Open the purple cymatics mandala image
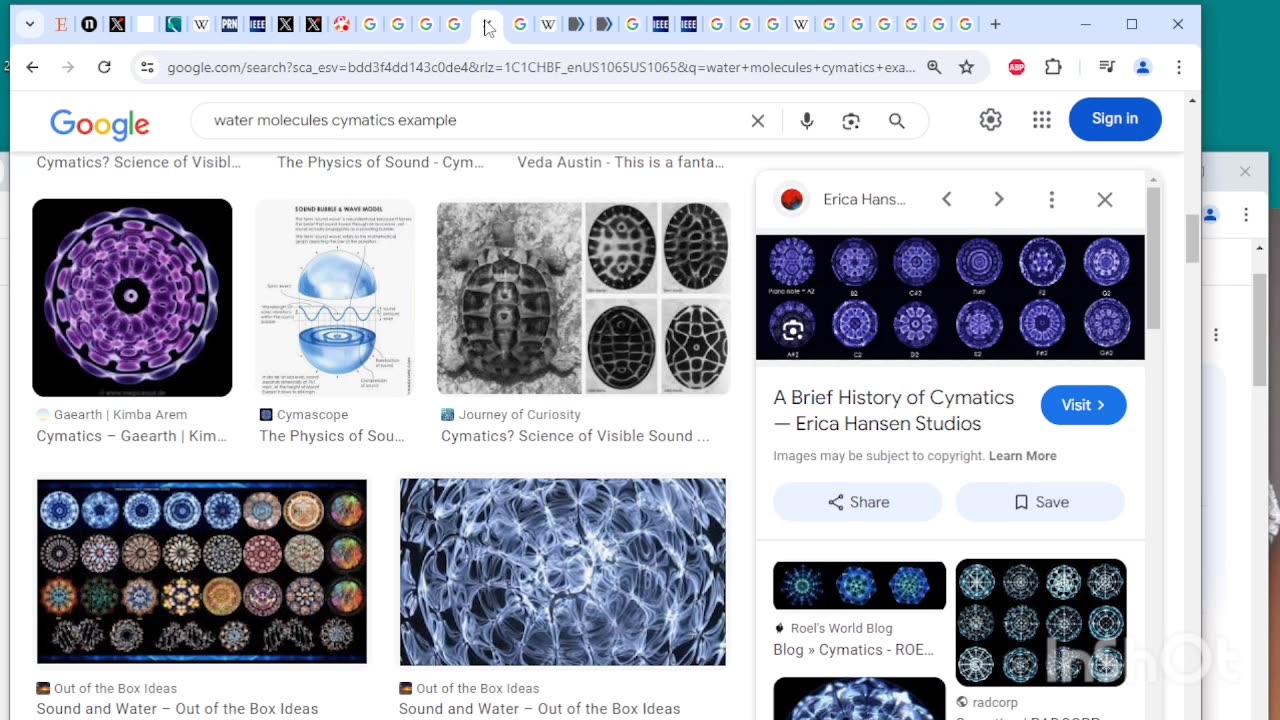The image size is (1280, 720). pos(132,297)
